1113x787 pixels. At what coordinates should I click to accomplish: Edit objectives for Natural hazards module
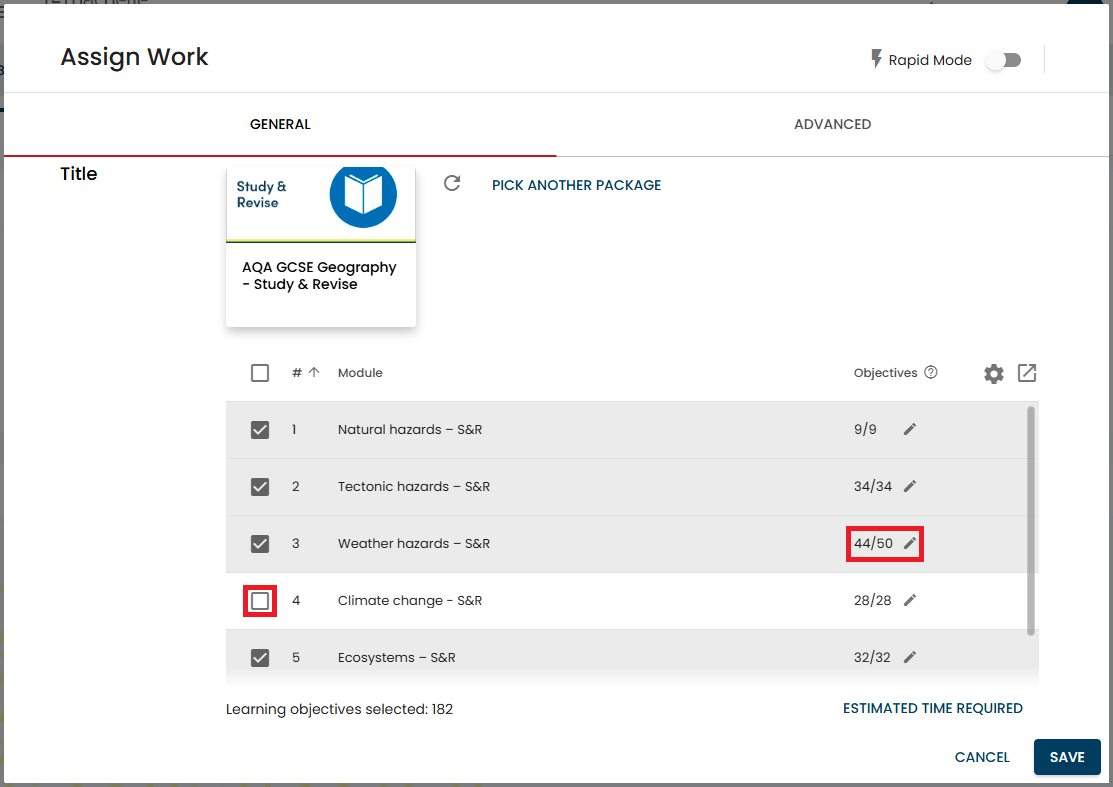[910, 430]
